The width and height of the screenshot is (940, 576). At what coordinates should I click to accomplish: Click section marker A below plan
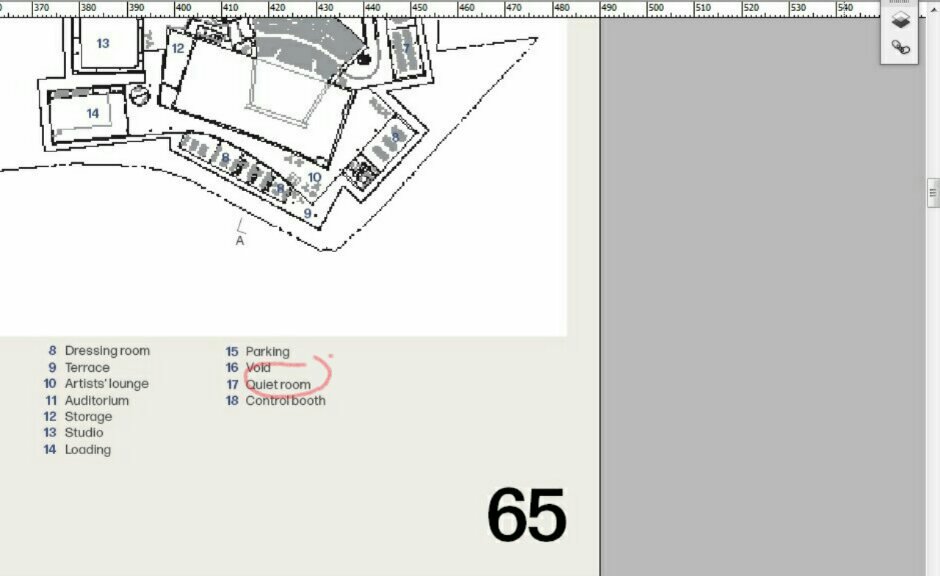tap(240, 241)
